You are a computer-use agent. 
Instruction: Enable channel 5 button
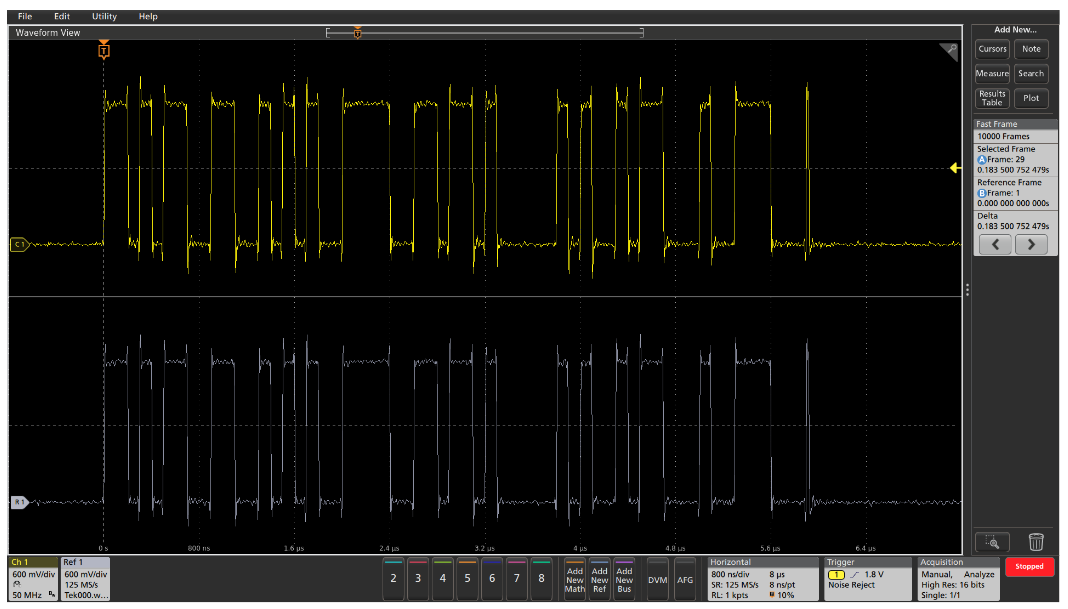point(467,578)
